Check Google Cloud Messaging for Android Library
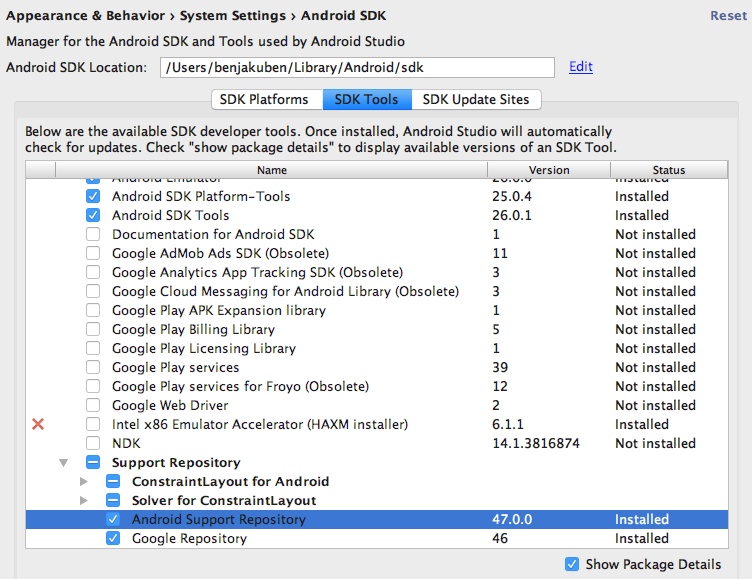This screenshot has width=752, height=579. [93, 291]
